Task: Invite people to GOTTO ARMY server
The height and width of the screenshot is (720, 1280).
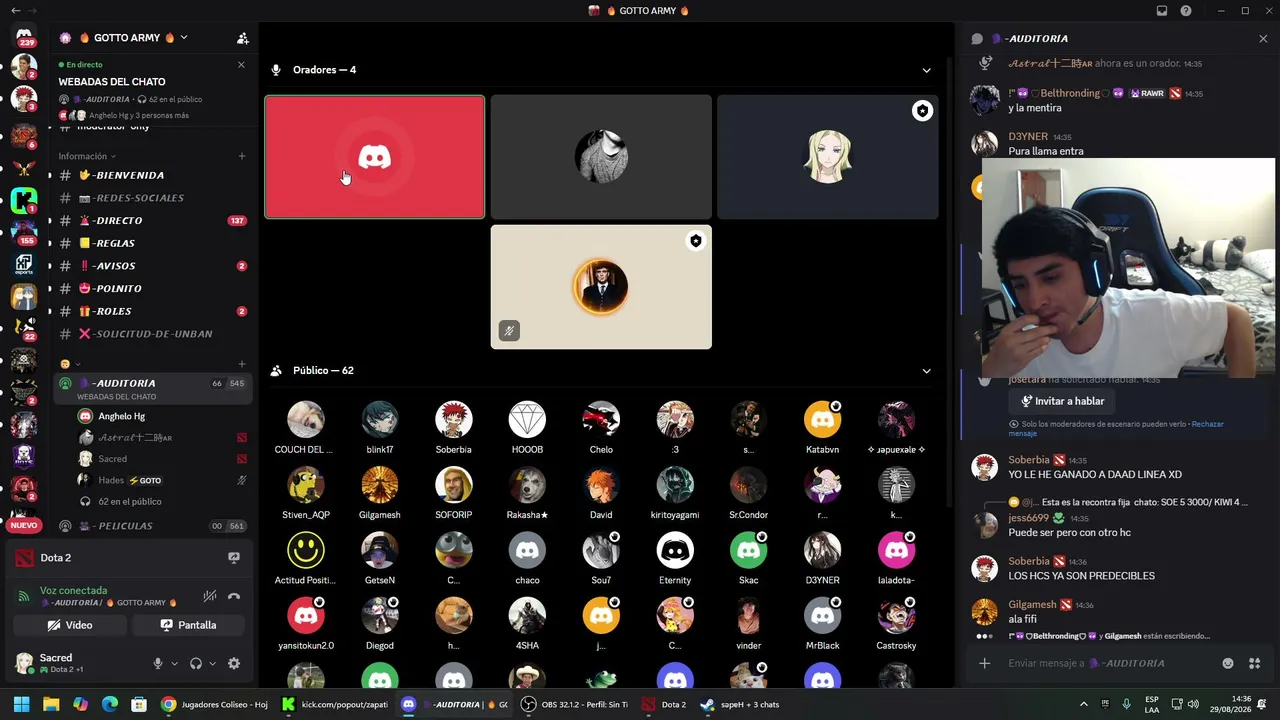Action: [242, 38]
